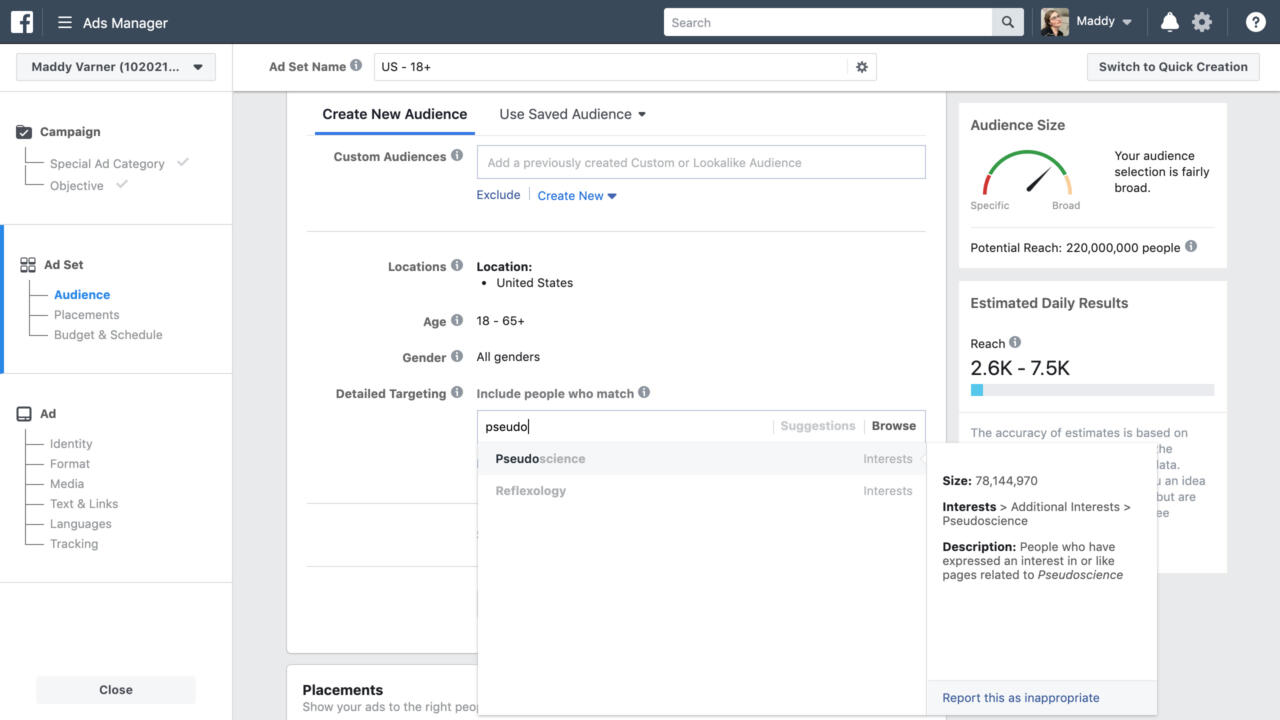
Task: Click the Ad section icon
Action: (x=25, y=414)
